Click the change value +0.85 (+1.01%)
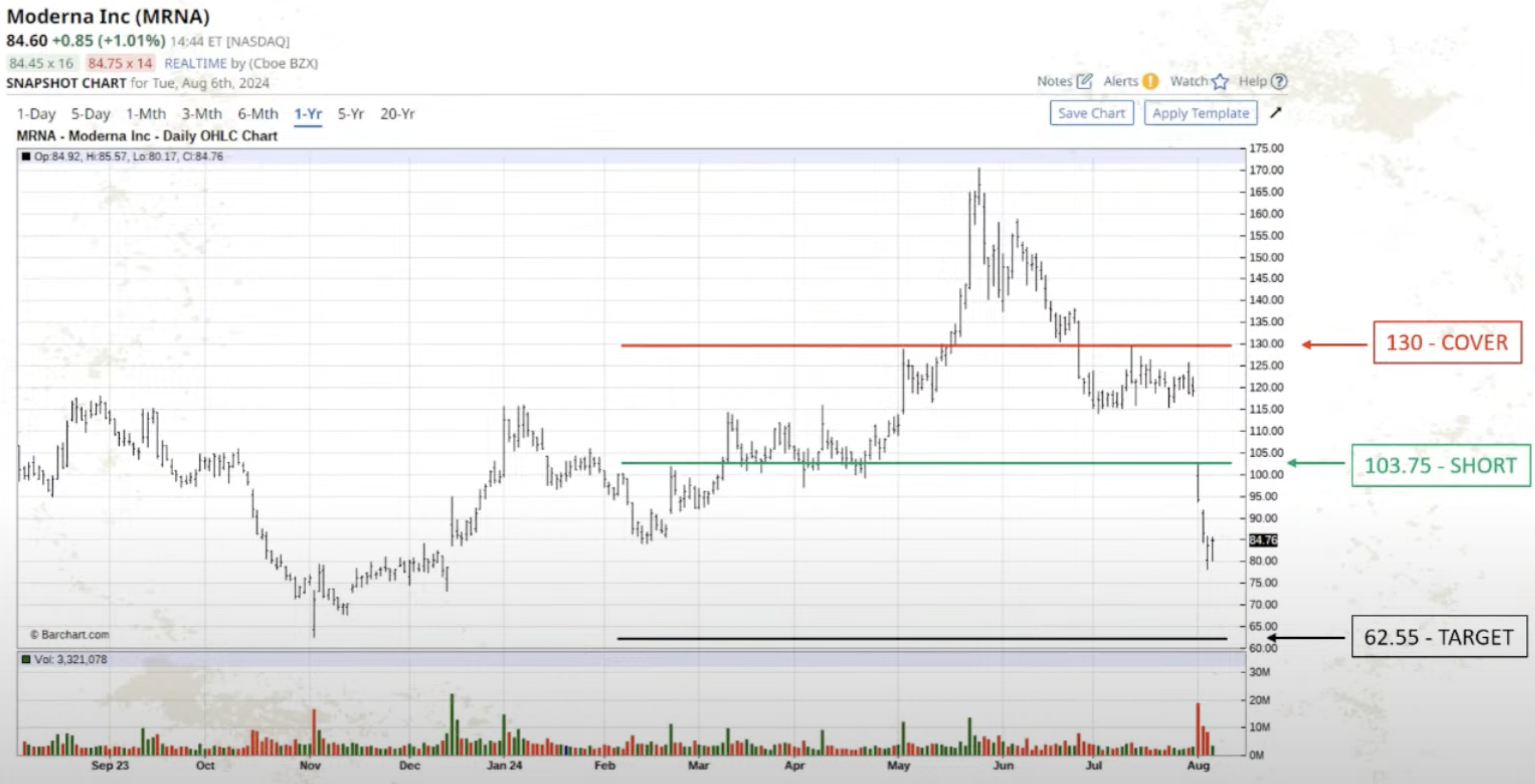The height and width of the screenshot is (784, 1535). (x=108, y=41)
